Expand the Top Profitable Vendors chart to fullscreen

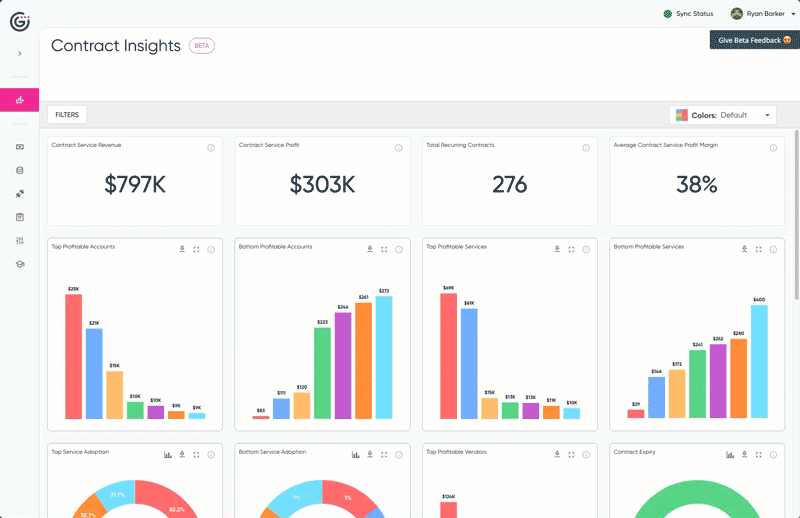[x=571, y=455]
